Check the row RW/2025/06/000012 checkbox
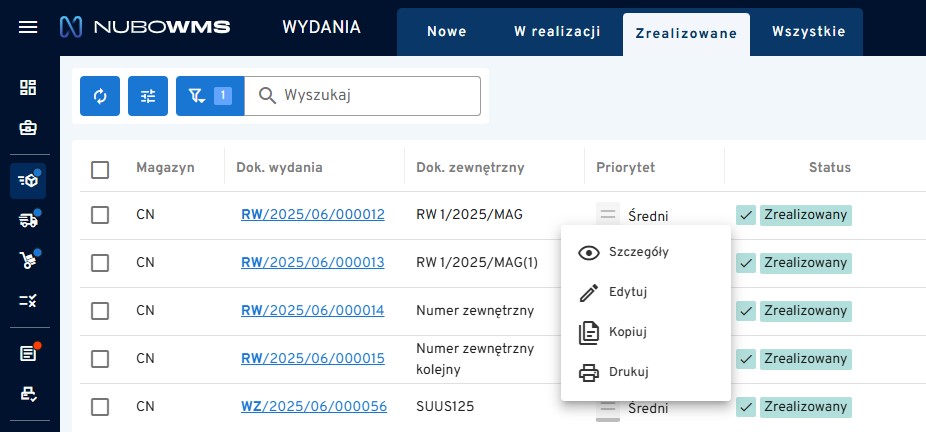926x432 pixels. pyautogui.click(x=100, y=215)
